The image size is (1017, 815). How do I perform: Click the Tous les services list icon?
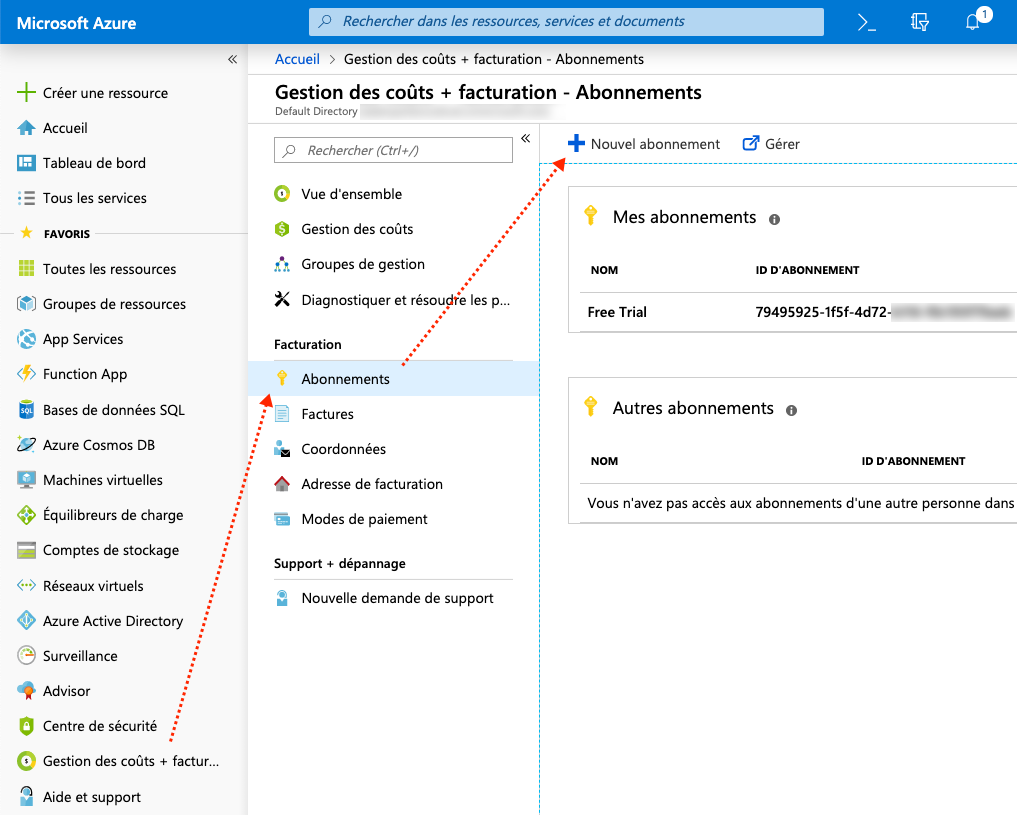26,198
